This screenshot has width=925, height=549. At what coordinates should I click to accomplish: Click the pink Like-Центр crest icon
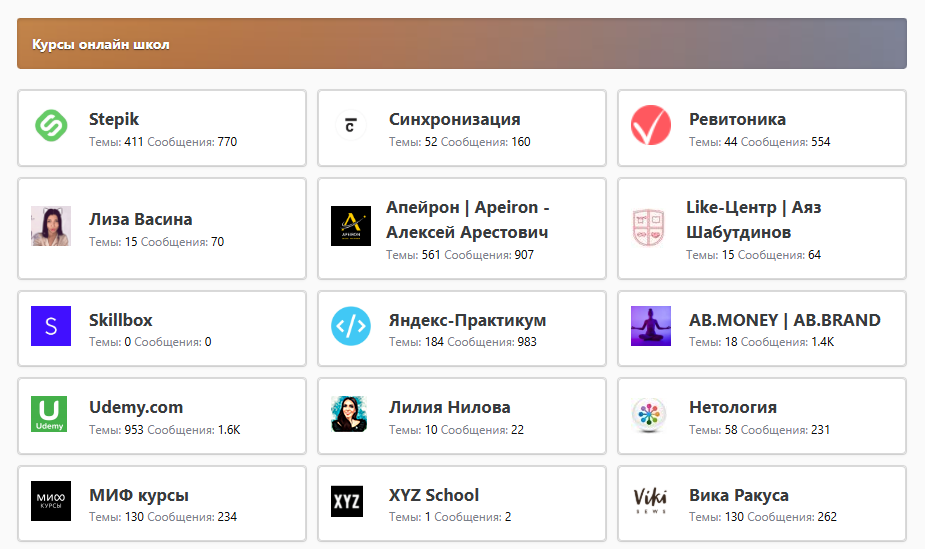click(648, 227)
